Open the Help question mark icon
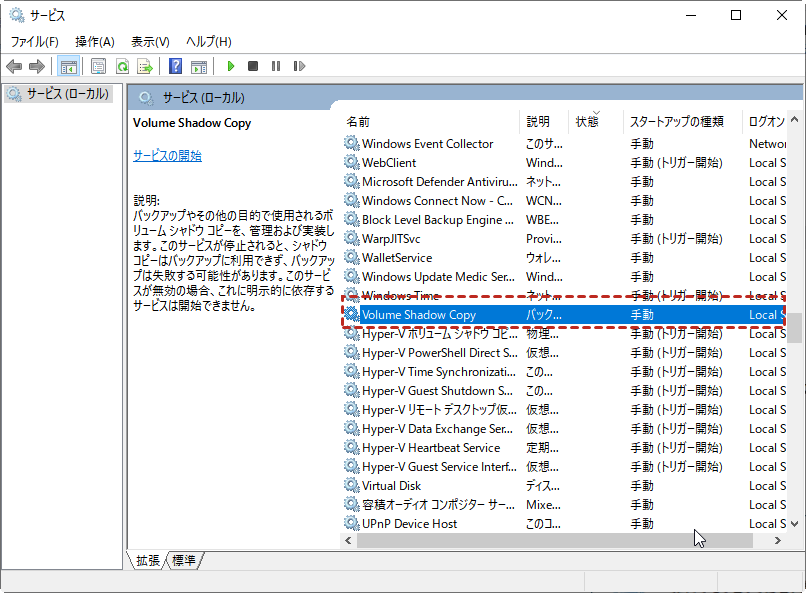The width and height of the screenshot is (806, 593). pos(175,66)
